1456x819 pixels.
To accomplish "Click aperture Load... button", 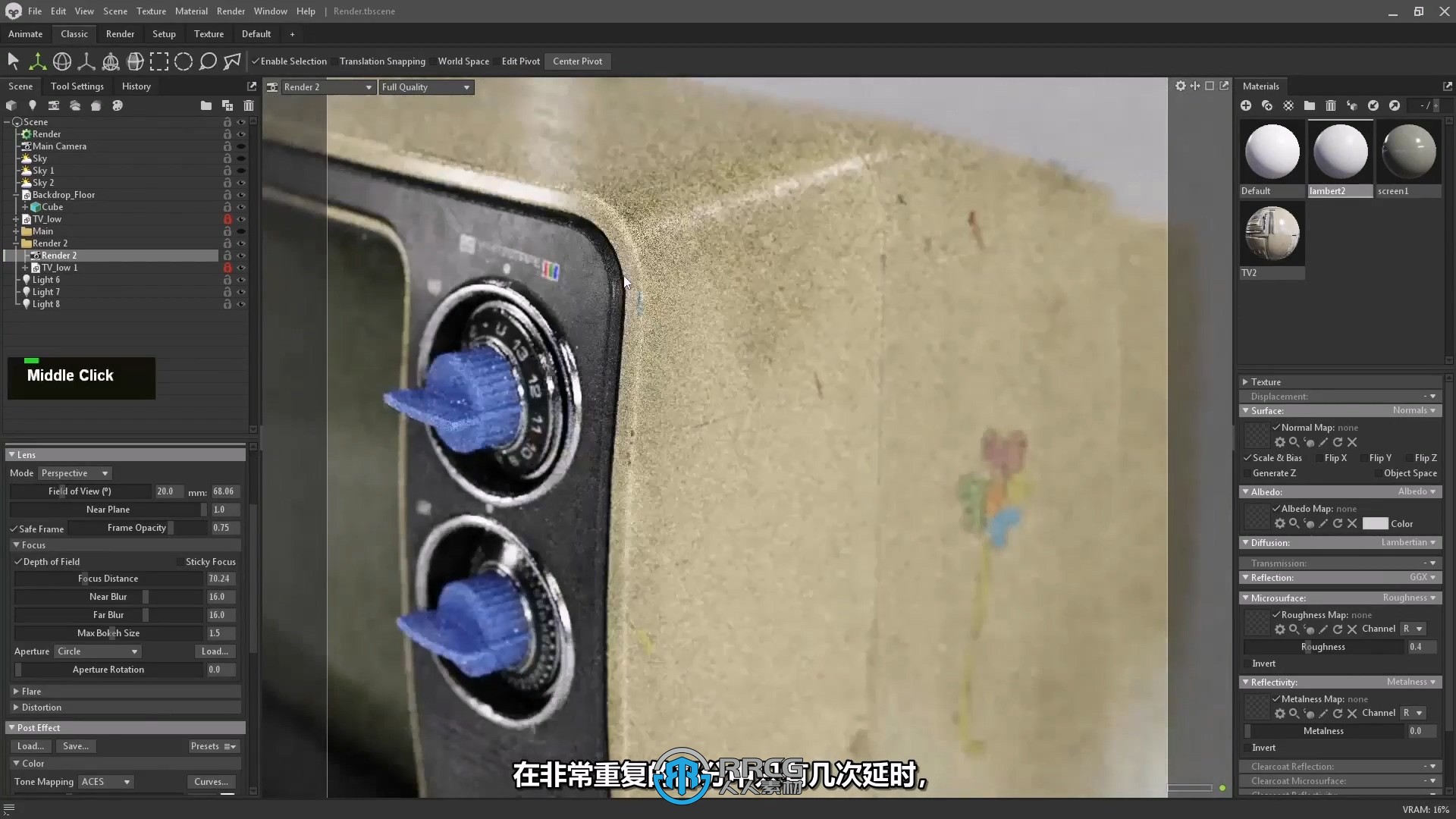I will pyautogui.click(x=215, y=651).
